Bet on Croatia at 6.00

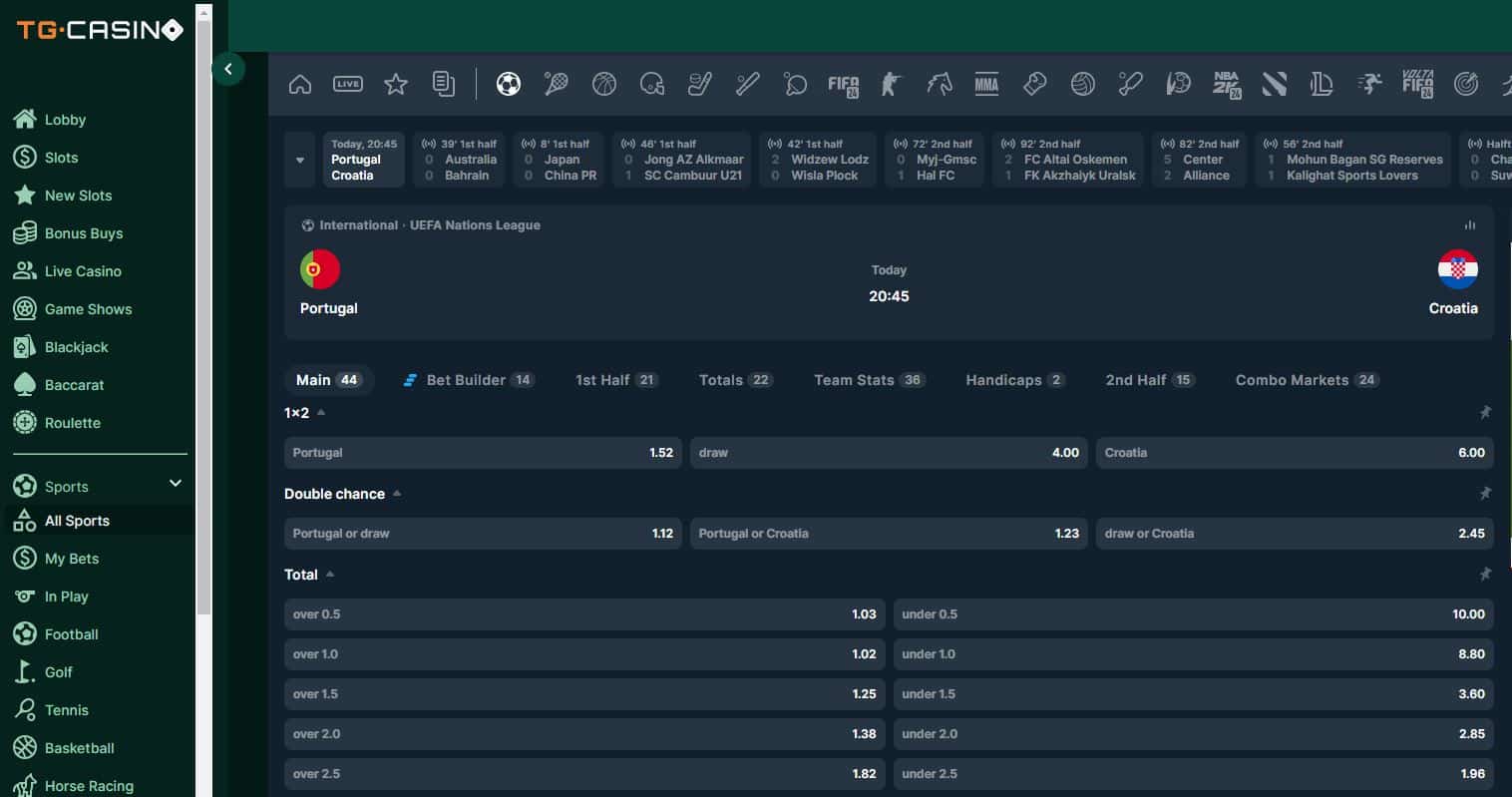pyautogui.click(x=1295, y=453)
